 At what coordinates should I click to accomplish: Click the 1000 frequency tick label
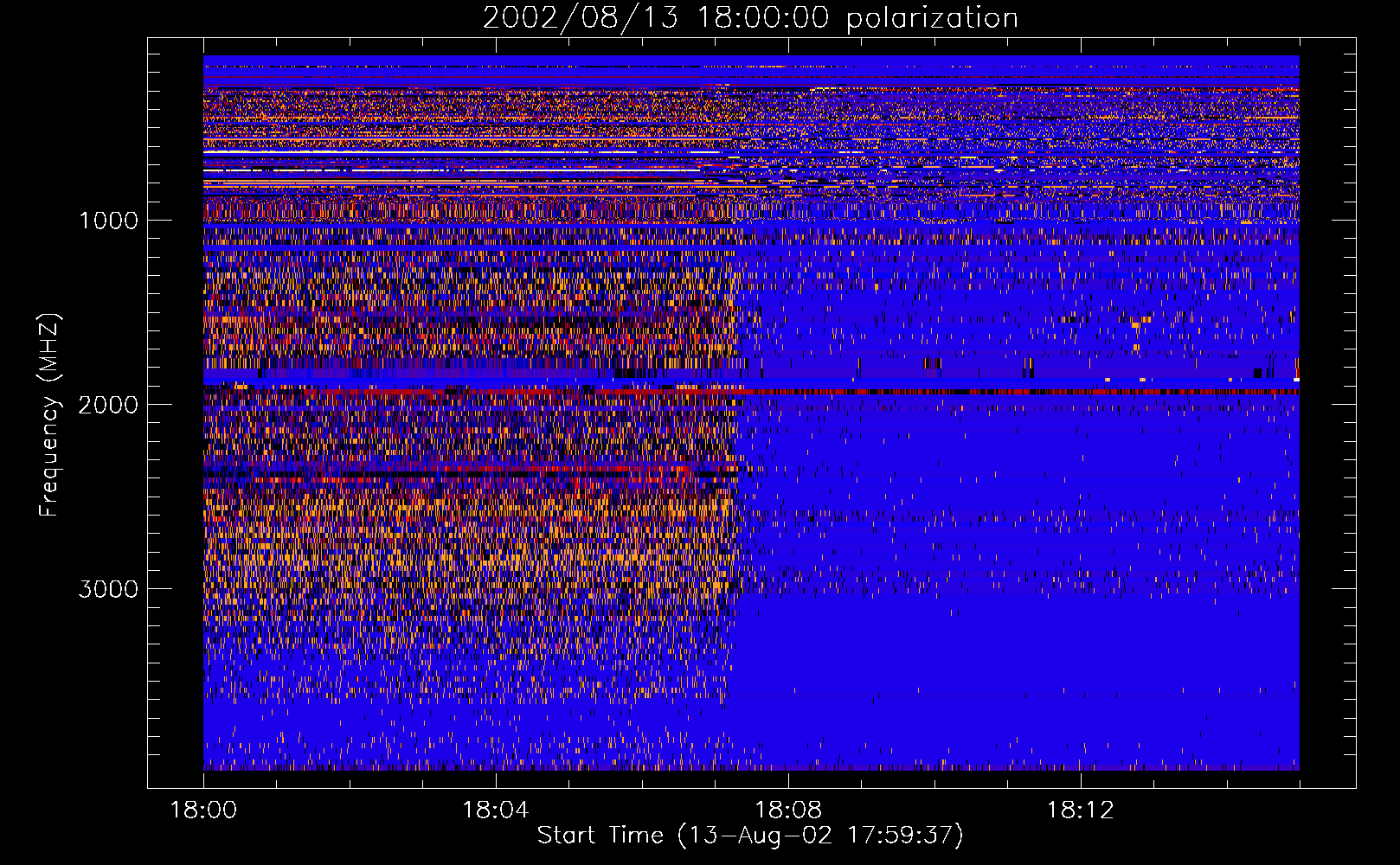(109, 221)
